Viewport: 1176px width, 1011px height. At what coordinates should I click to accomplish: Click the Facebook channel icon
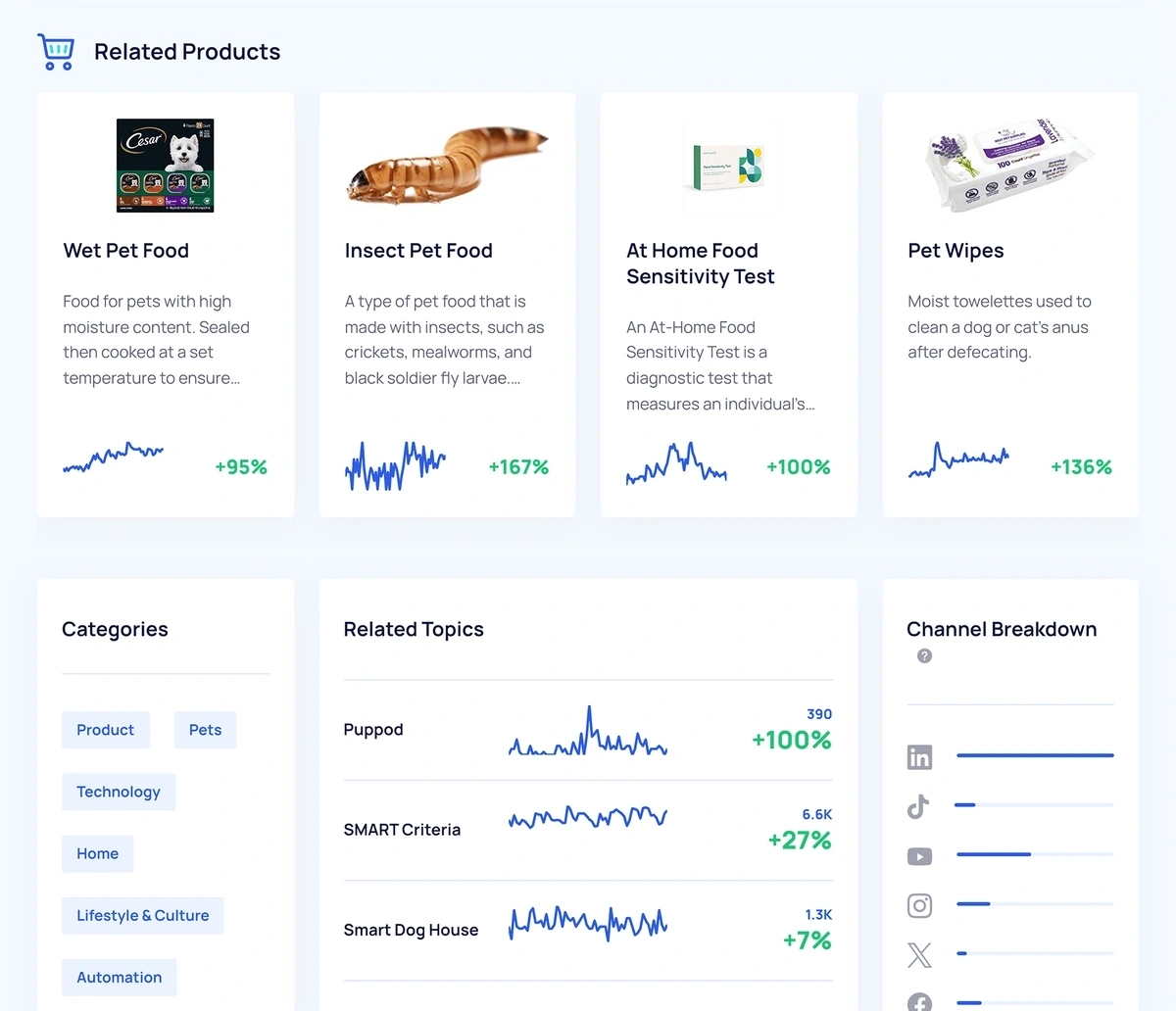tap(919, 1001)
